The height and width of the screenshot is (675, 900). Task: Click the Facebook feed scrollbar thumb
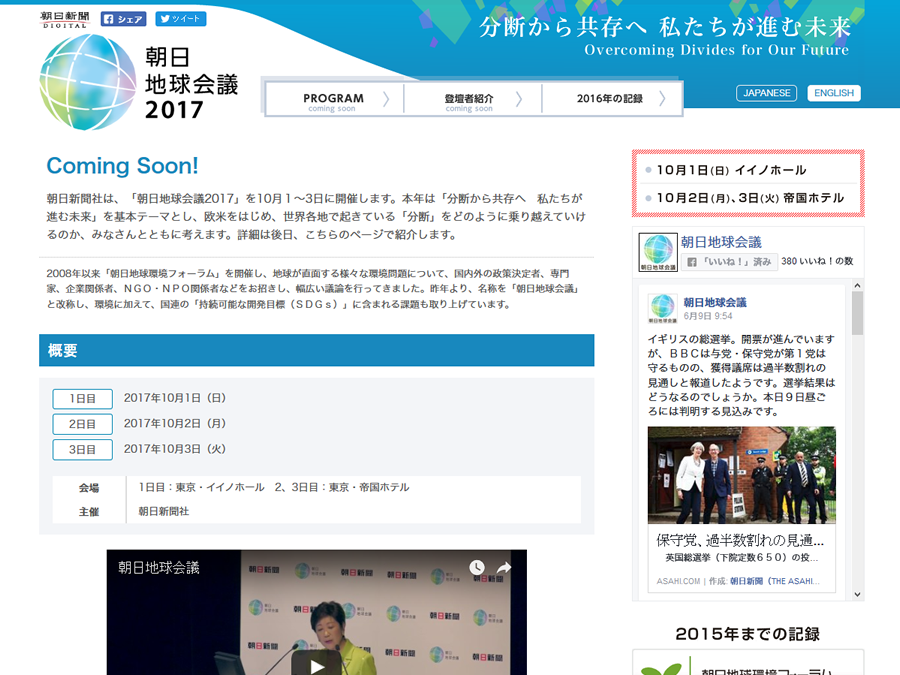[857, 313]
